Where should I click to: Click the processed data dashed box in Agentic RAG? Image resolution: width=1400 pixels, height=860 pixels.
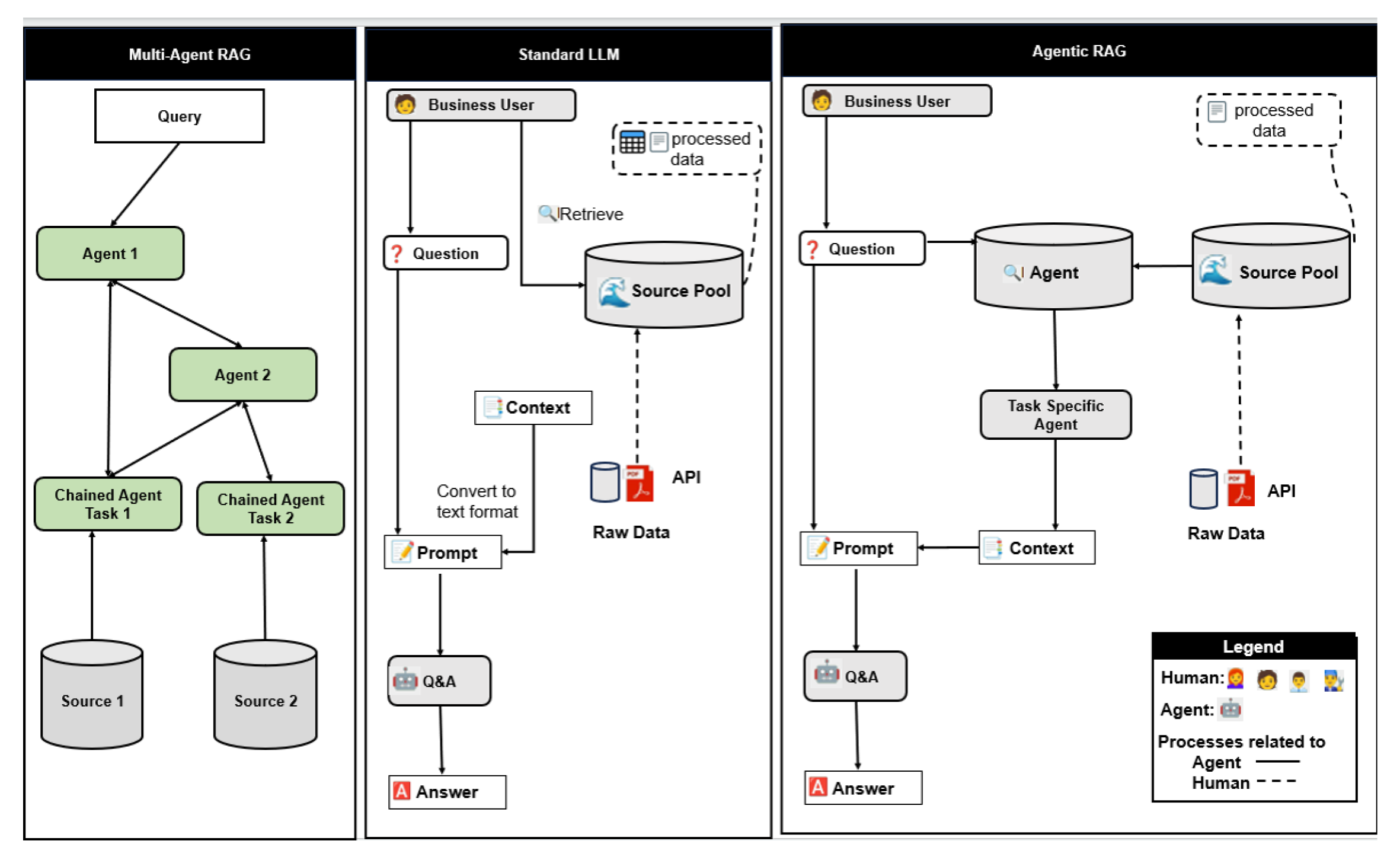(1268, 120)
